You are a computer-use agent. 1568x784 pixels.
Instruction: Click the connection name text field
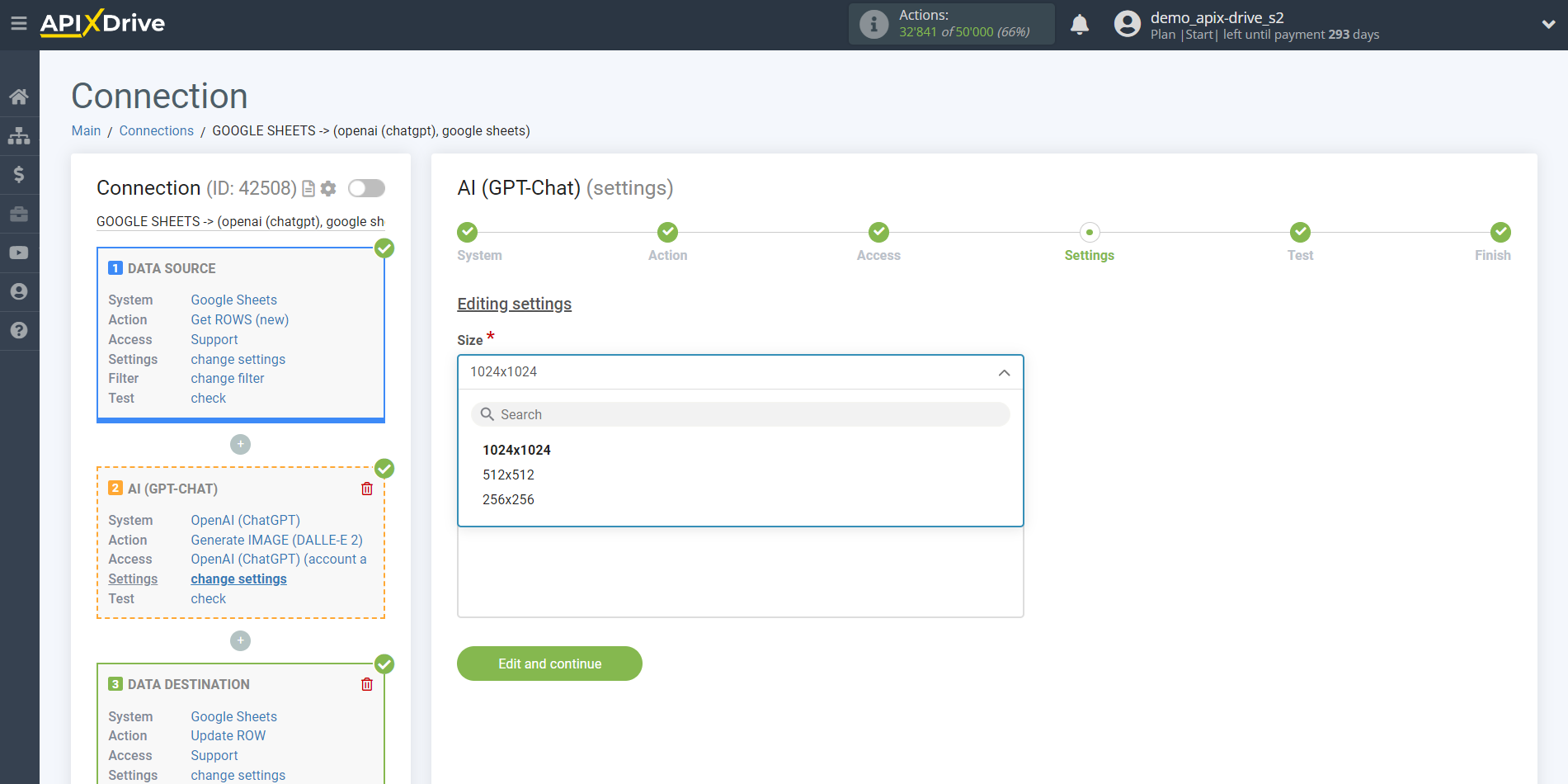240,221
